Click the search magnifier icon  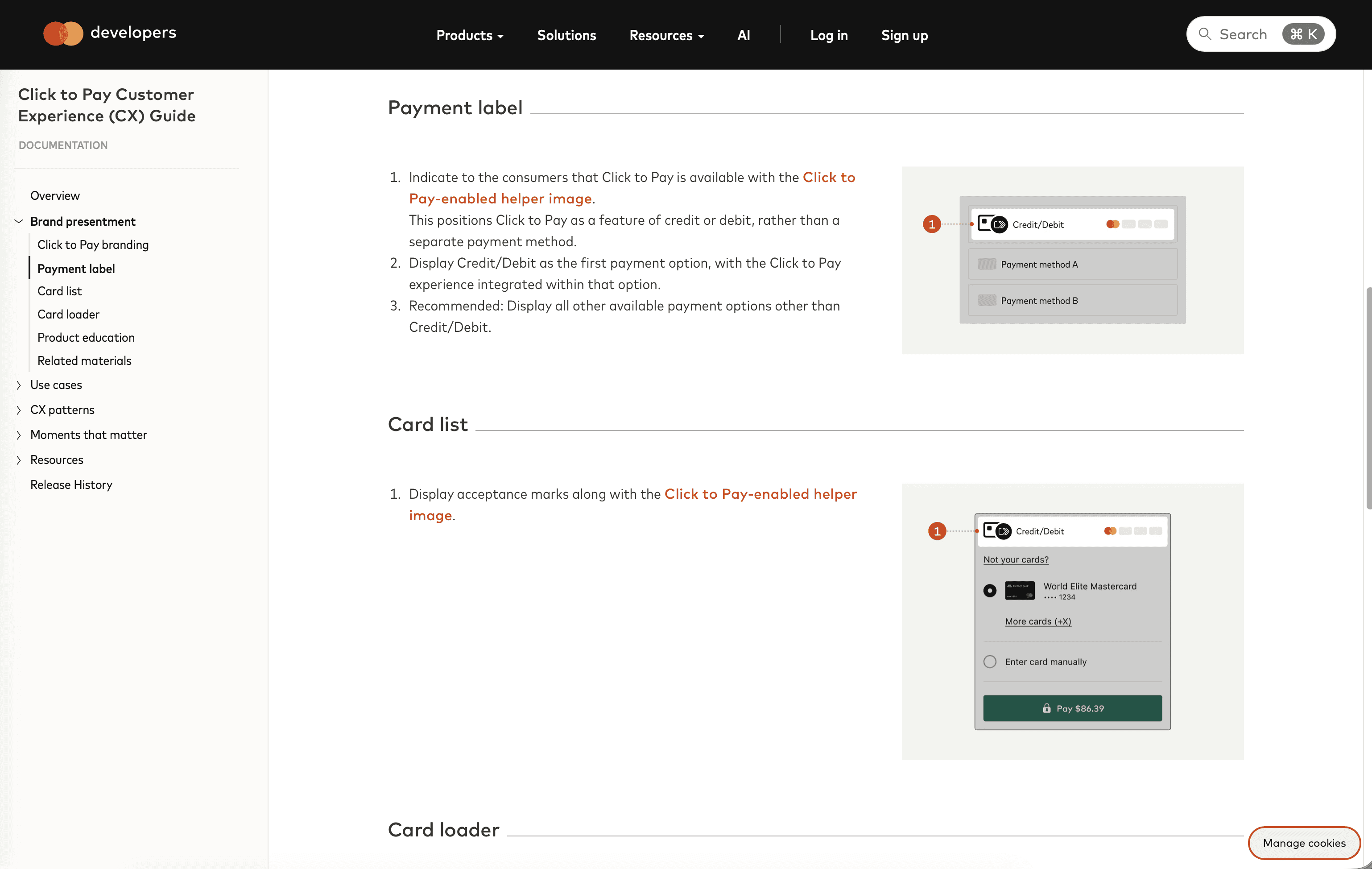coord(1204,34)
